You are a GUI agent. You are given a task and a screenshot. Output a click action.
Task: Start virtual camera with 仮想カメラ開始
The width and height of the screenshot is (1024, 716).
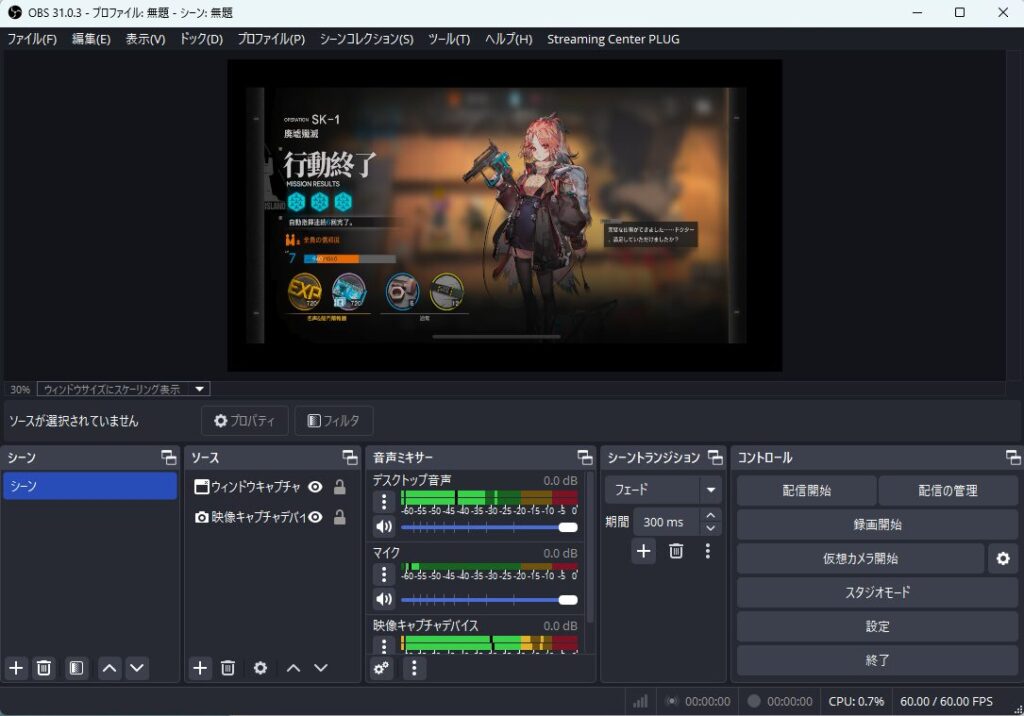pyautogui.click(x=860, y=559)
